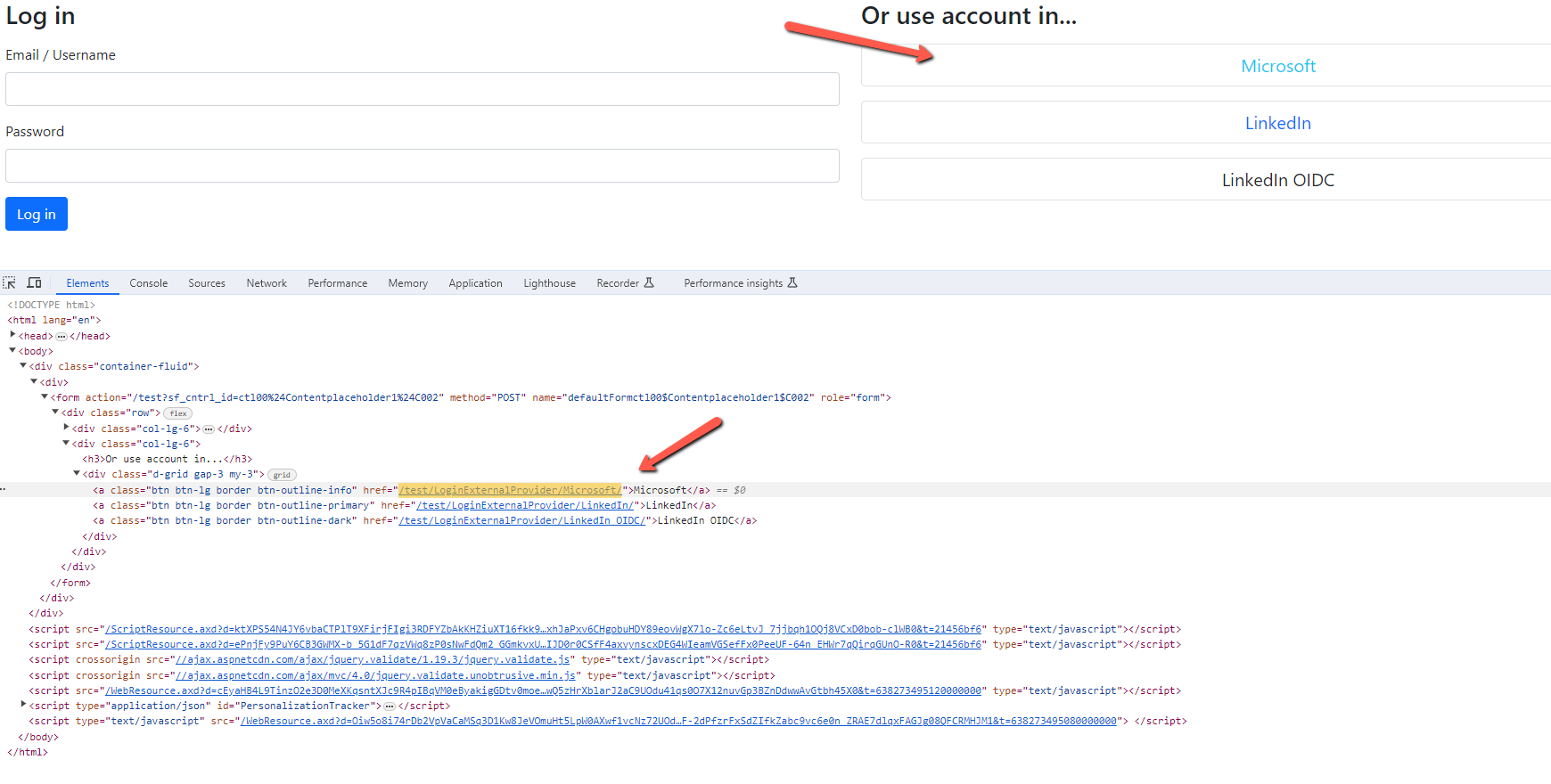The image size is (1551, 784).
Task: Click the flex badge next to div class row
Action: pyautogui.click(x=178, y=413)
